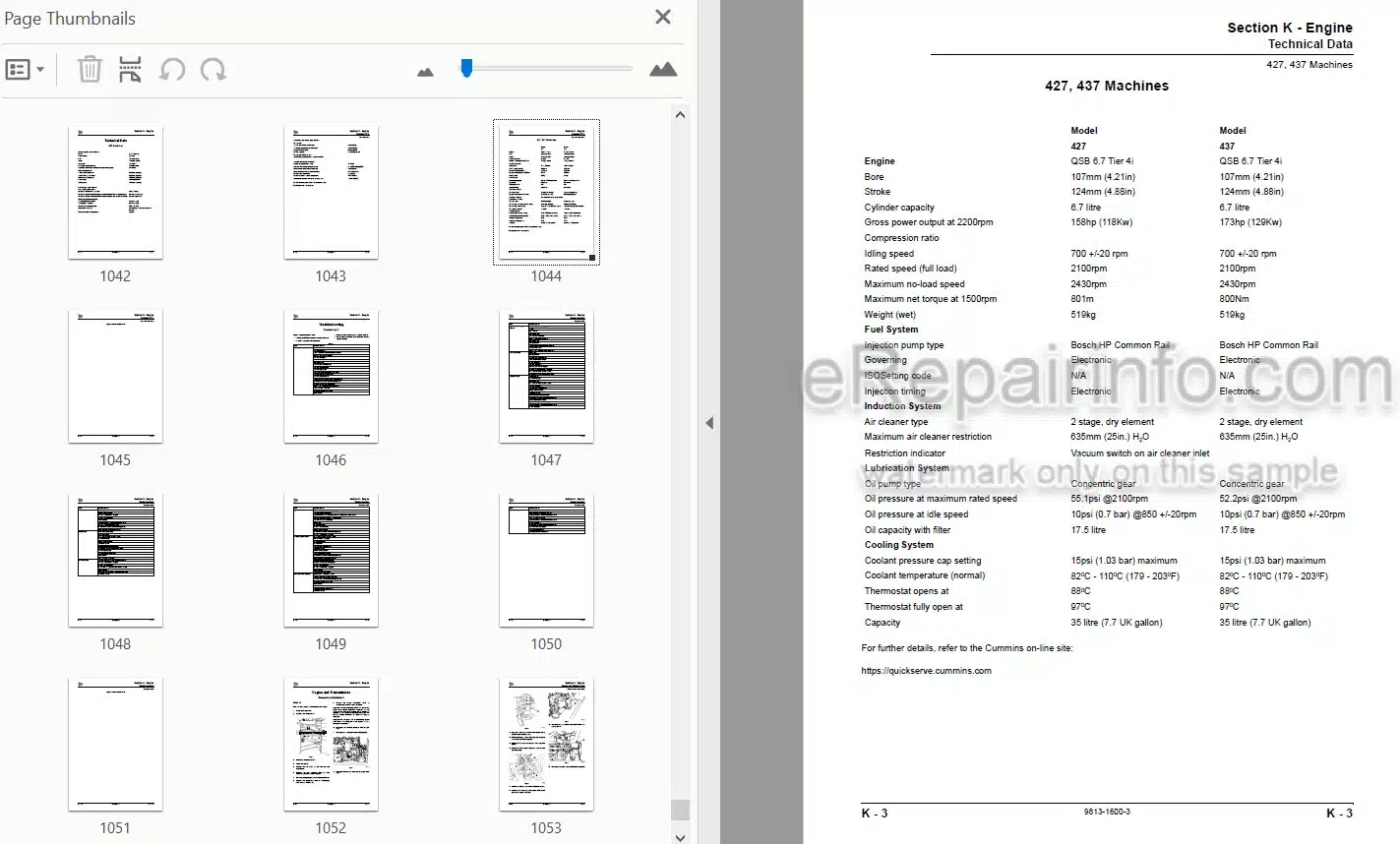Open the thumbnail options menu icon
Viewport: 1400px width, 844px height.
(19, 70)
